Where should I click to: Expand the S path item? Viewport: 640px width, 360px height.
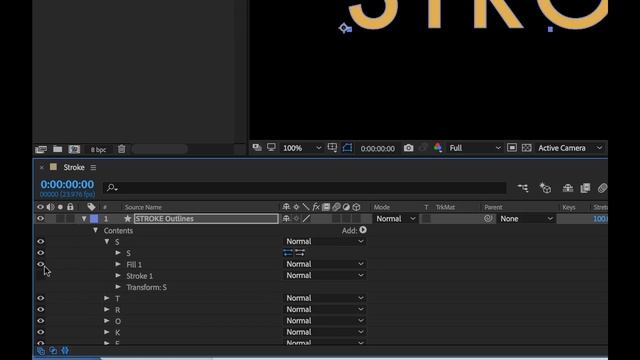point(118,253)
